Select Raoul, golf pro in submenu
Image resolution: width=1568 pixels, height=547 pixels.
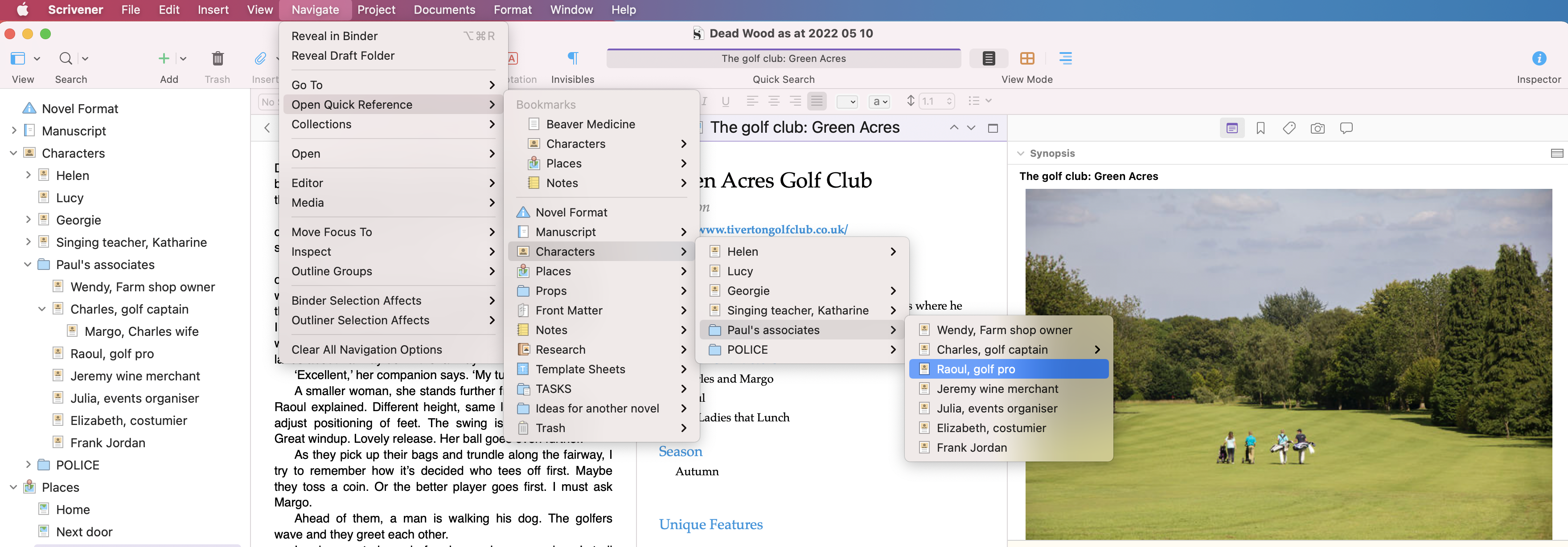[1008, 369]
